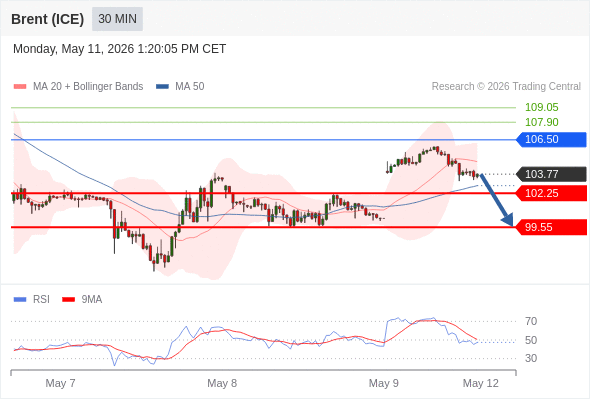Click the red 9MA legend swatch

(x=68, y=300)
